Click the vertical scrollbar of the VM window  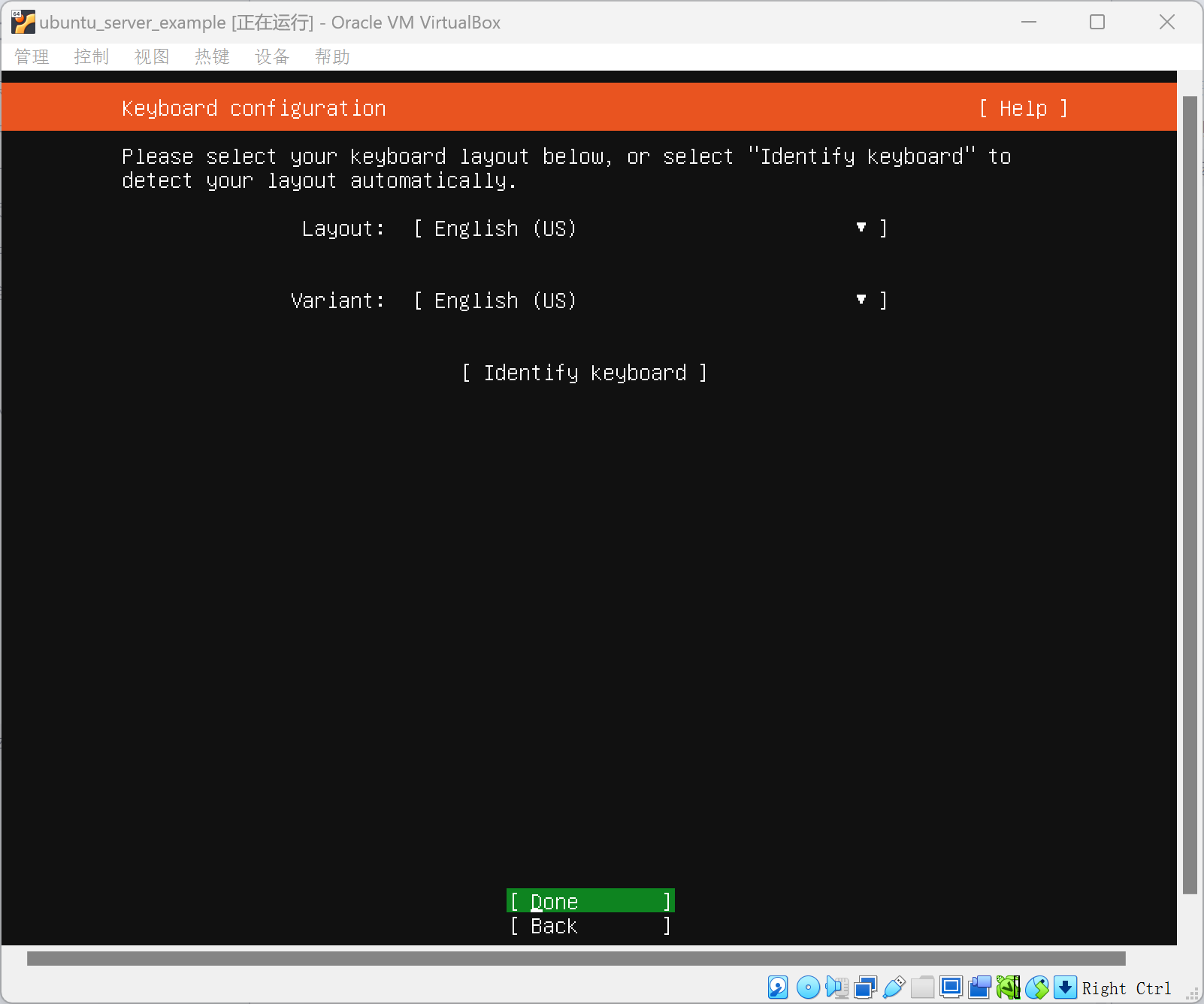point(1189,496)
